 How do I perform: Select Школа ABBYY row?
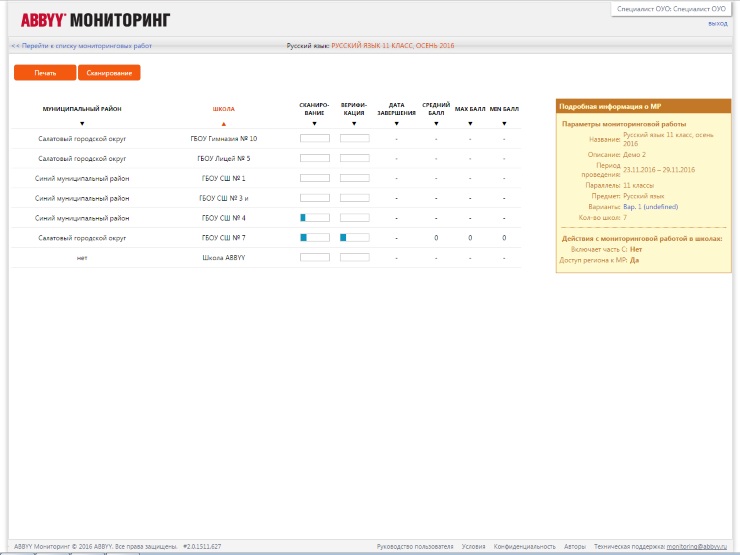(266, 258)
